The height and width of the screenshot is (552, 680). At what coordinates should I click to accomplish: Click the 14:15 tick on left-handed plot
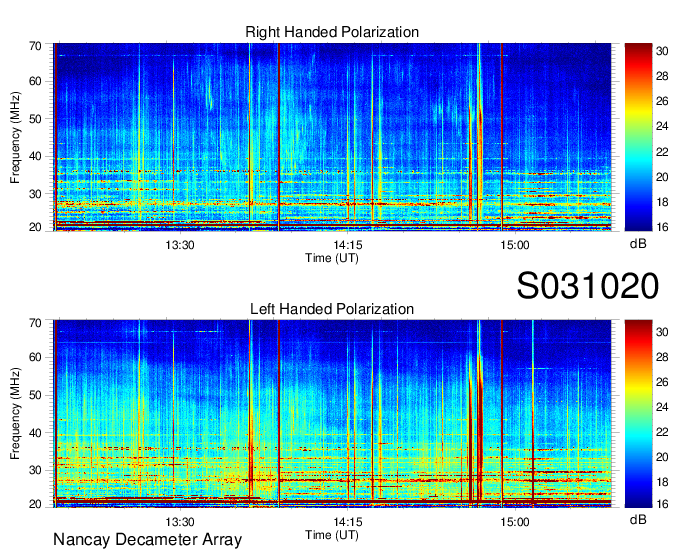point(347,522)
